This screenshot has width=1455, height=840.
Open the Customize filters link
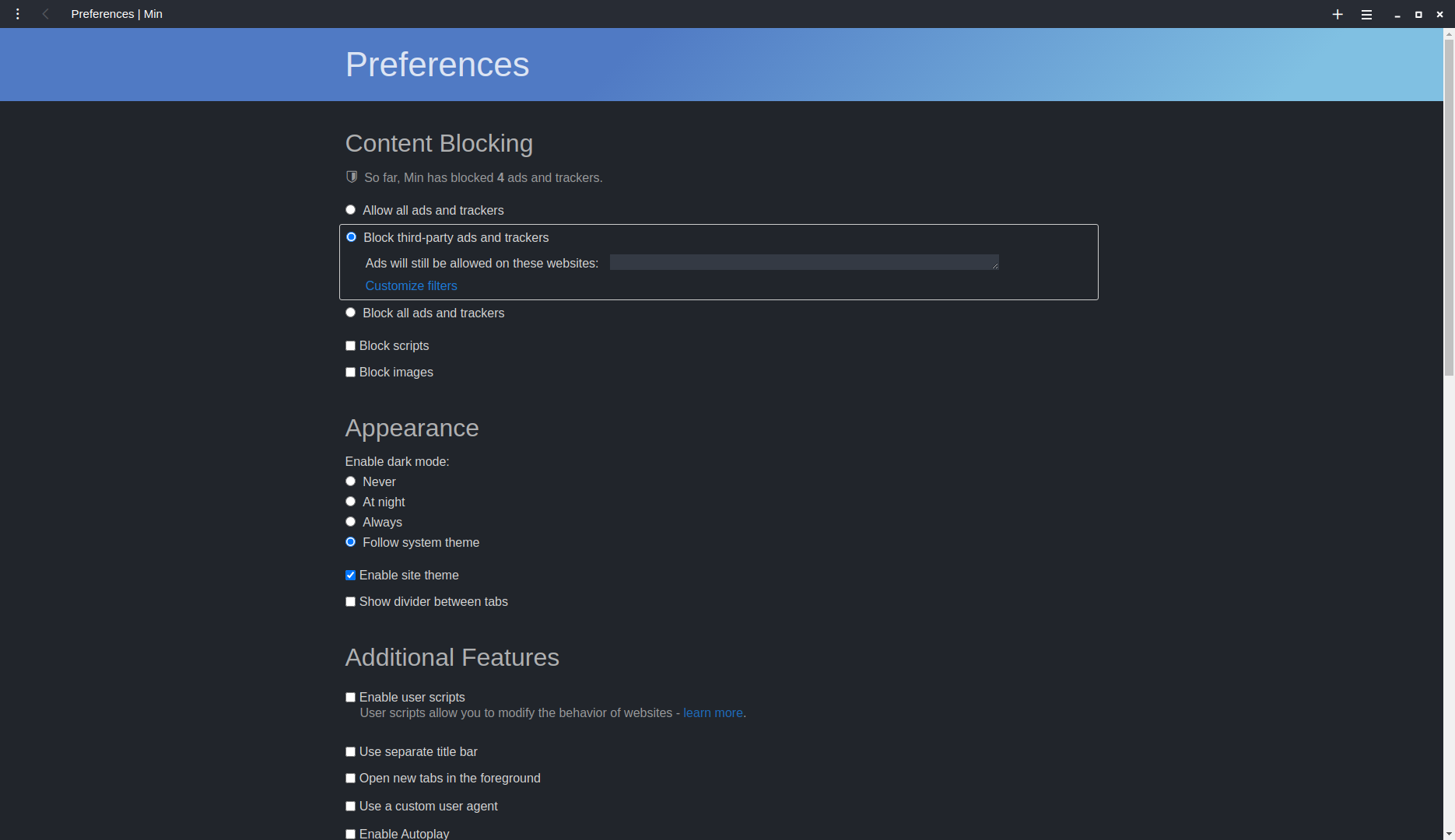[x=411, y=285]
